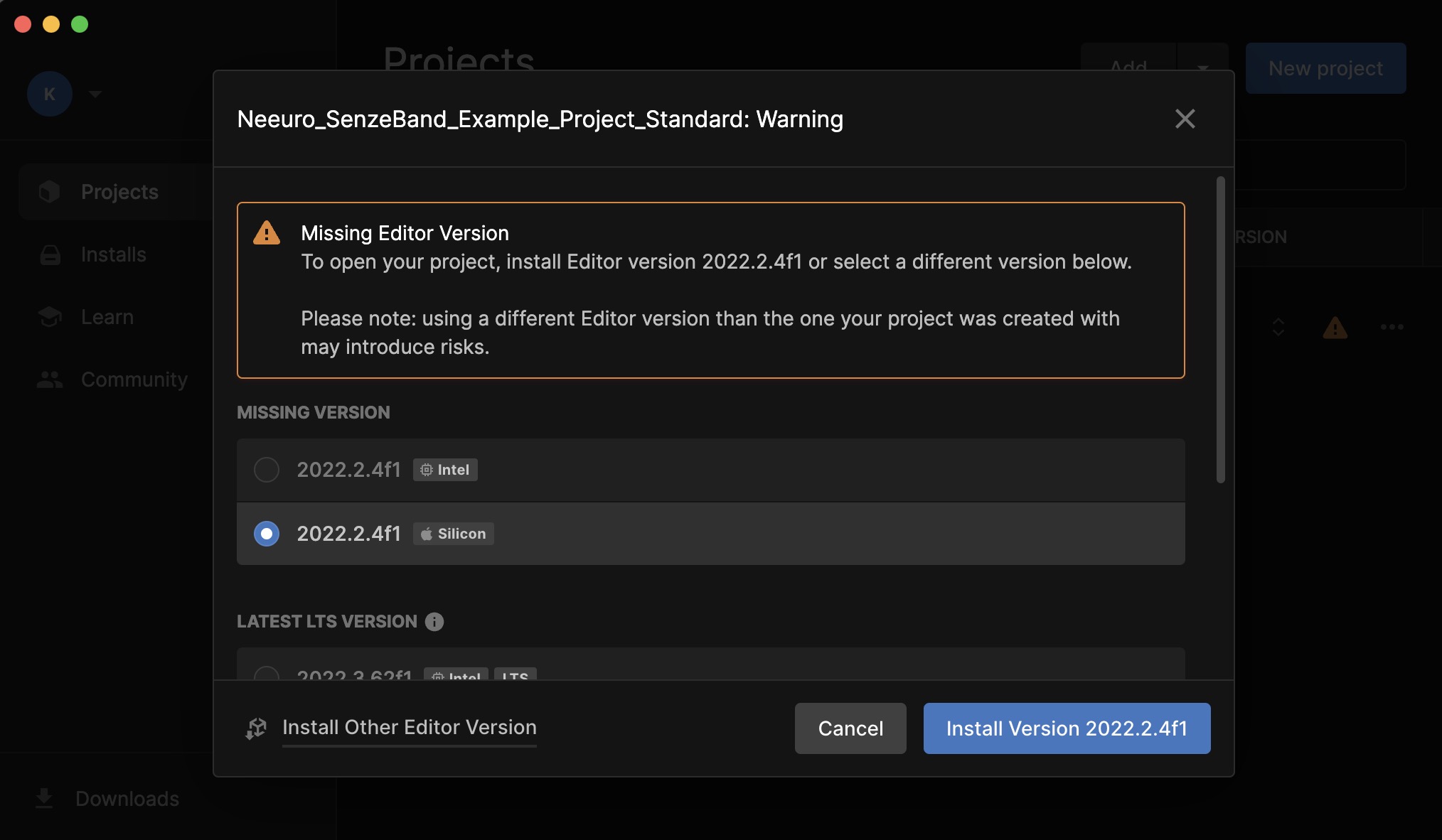
Task: Click the warning triangle next to the project row
Action: (x=1335, y=328)
